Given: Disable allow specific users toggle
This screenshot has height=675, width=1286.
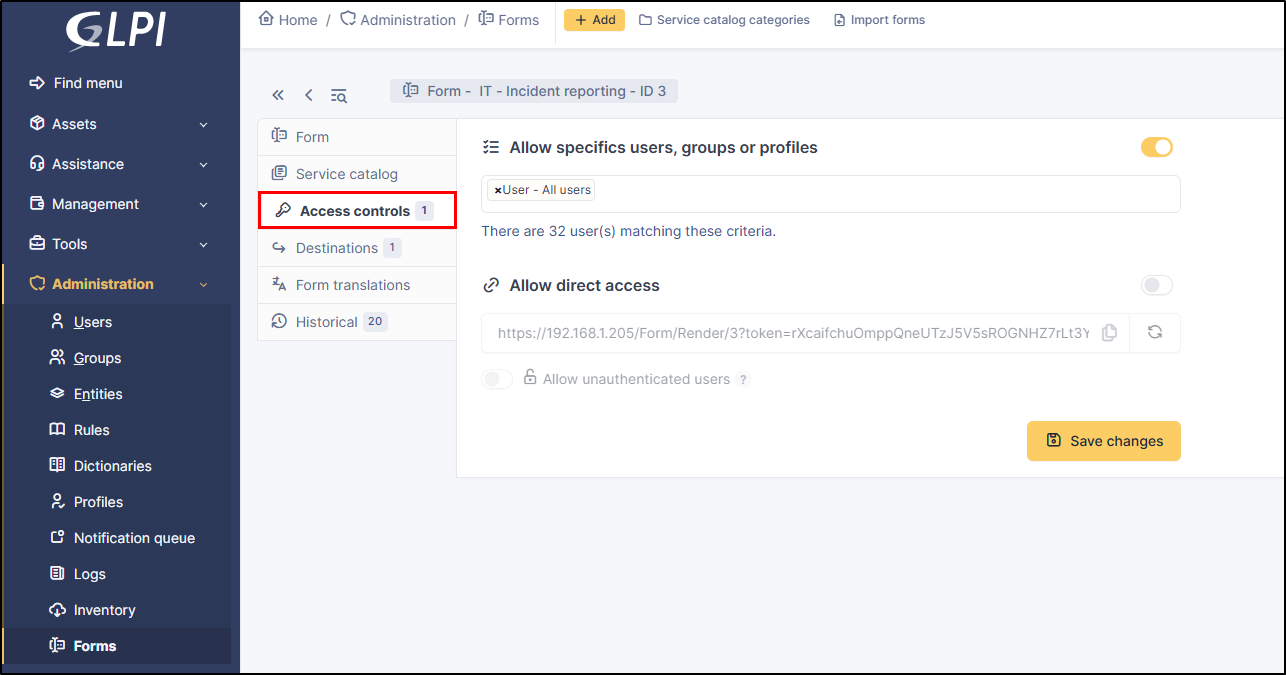Looking at the screenshot, I should (x=1156, y=148).
